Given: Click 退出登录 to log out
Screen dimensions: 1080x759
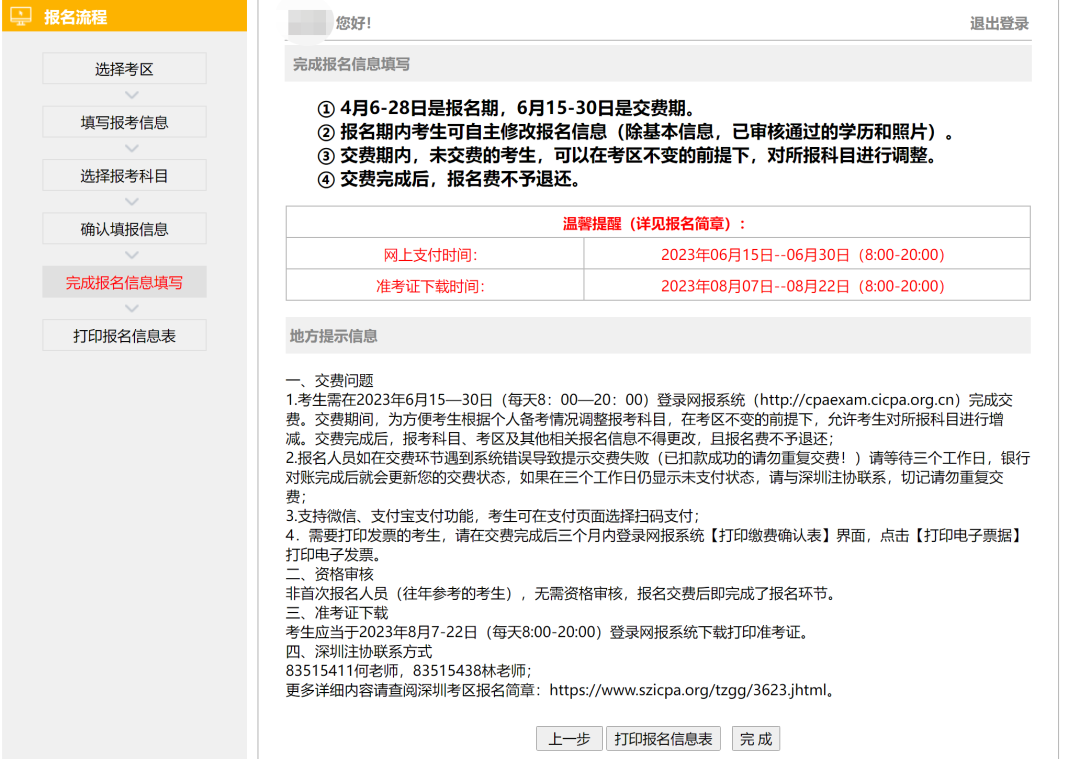Looking at the screenshot, I should [x=999, y=23].
